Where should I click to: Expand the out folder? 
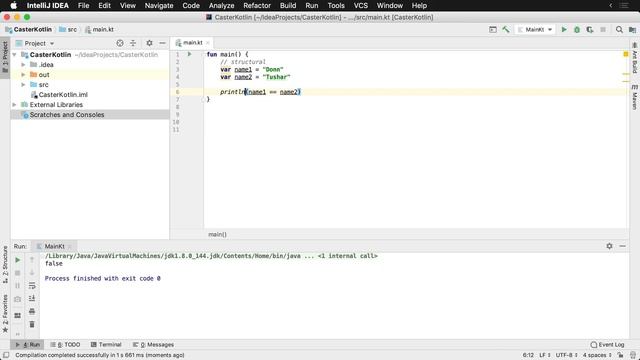pos(23,75)
